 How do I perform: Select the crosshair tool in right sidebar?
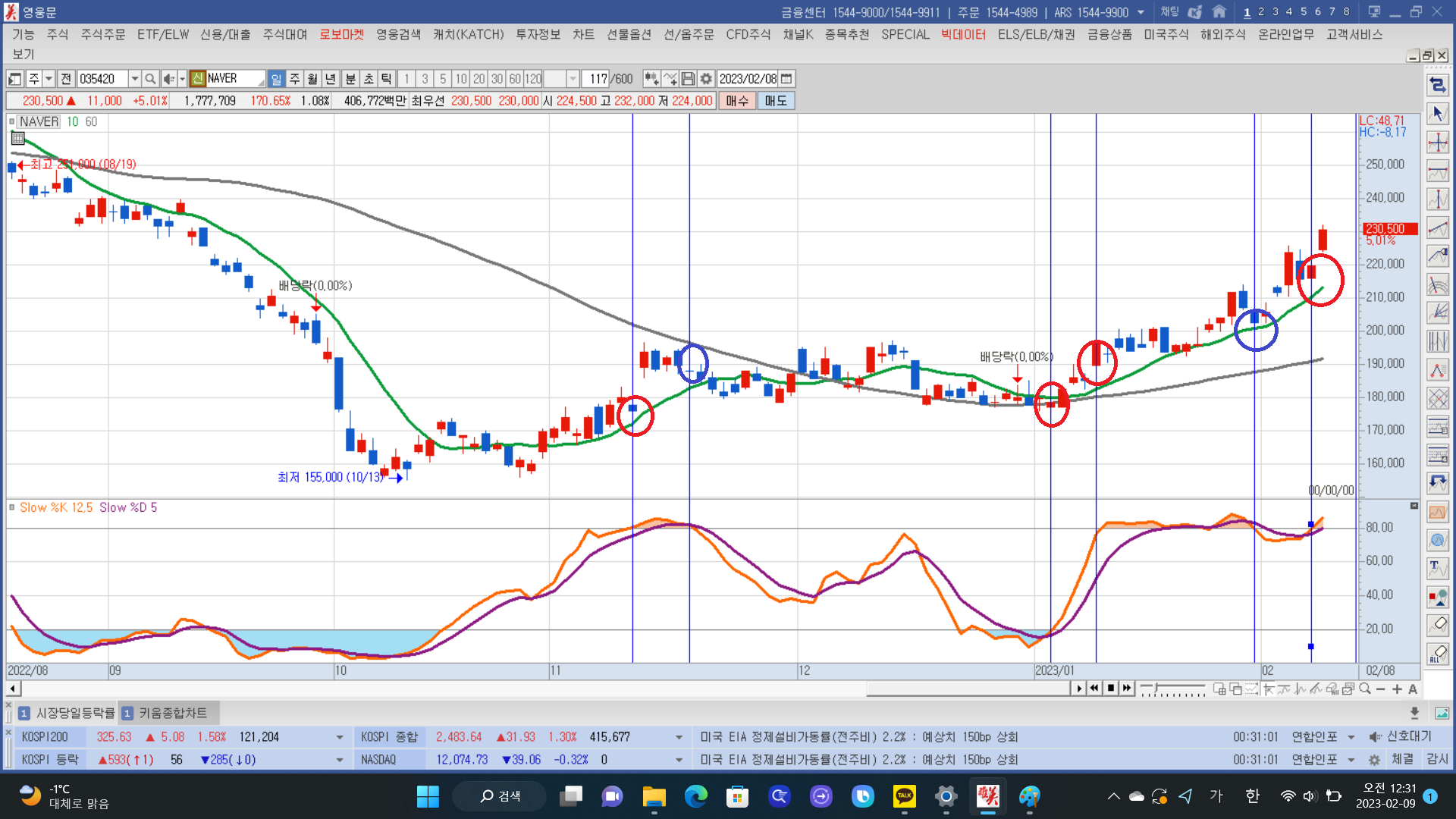[x=1438, y=143]
